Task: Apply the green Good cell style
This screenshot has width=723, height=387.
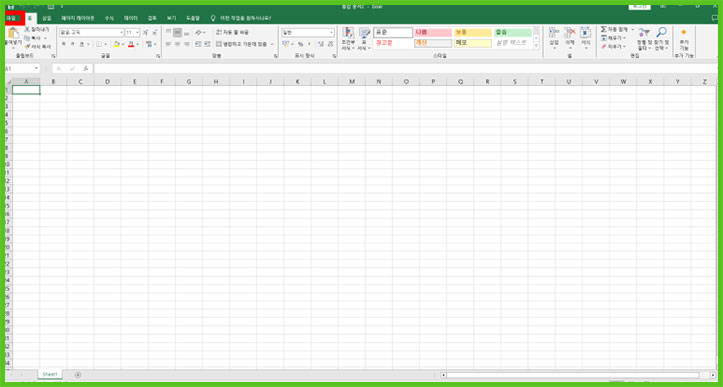Action: tap(513, 33)
